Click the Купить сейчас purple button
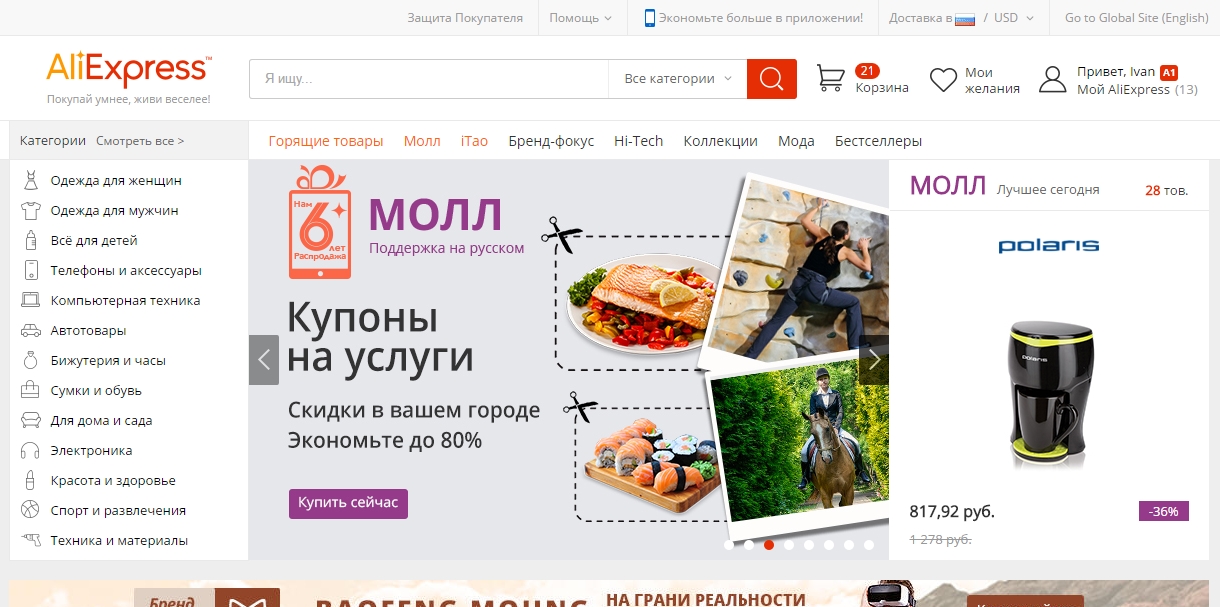1220x607 pixels. [x=348, y=503]
